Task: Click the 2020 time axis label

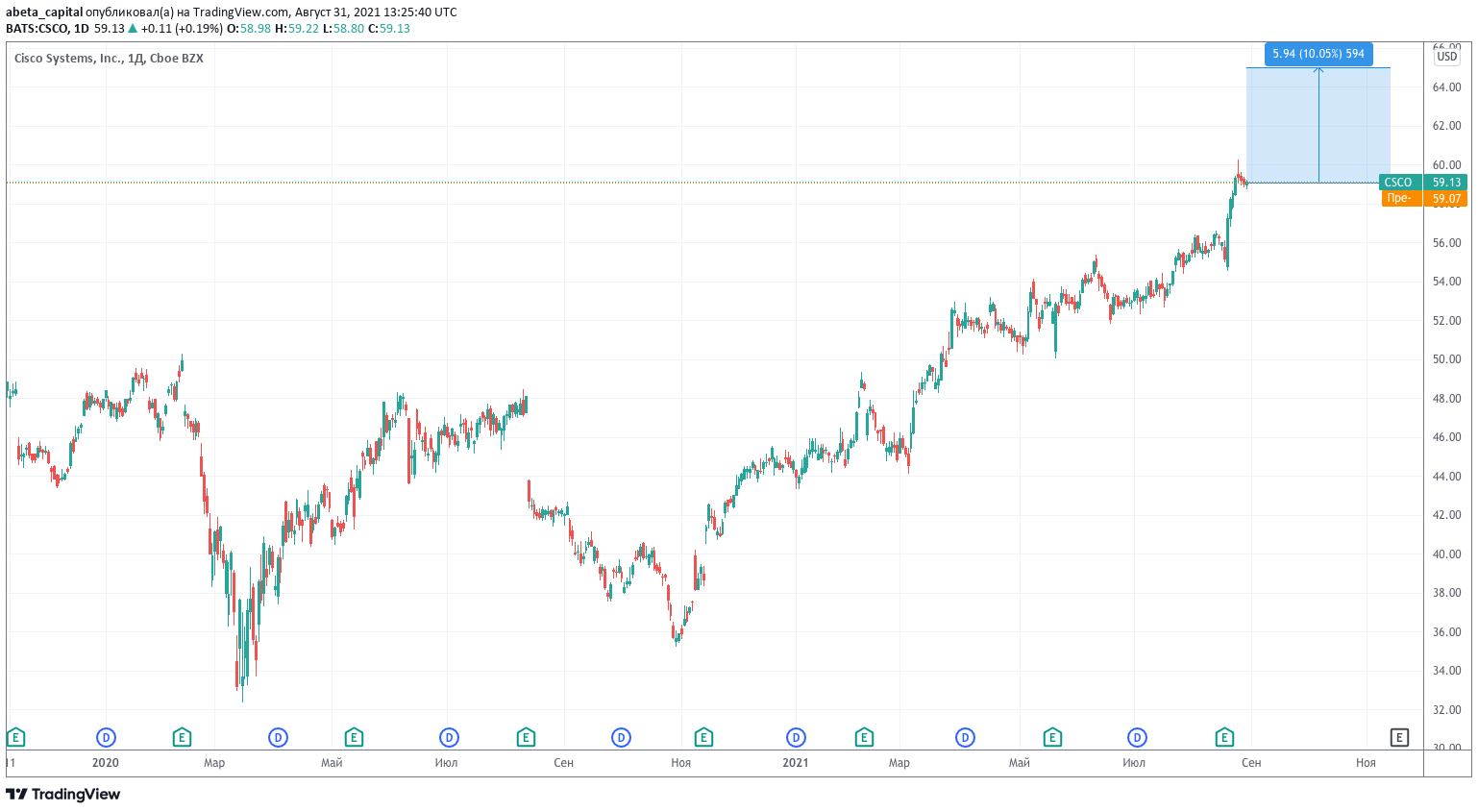Action: (x=106, y=763)
